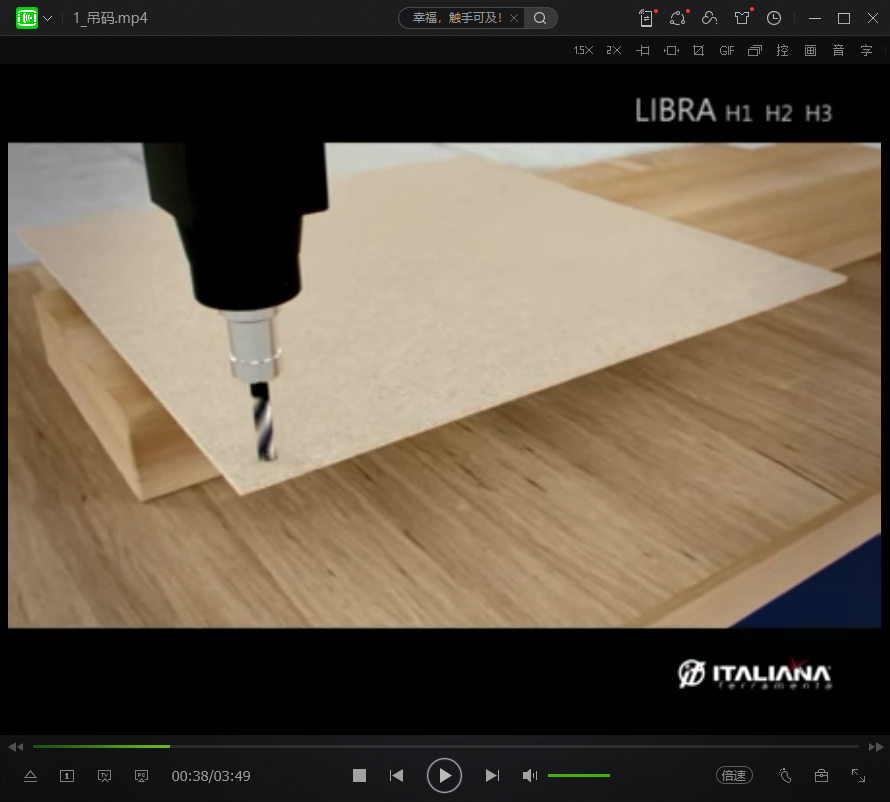This screenshot has height=802, width=890.
Task: Clear the search box text with X
Action: [x=514, y=18]
